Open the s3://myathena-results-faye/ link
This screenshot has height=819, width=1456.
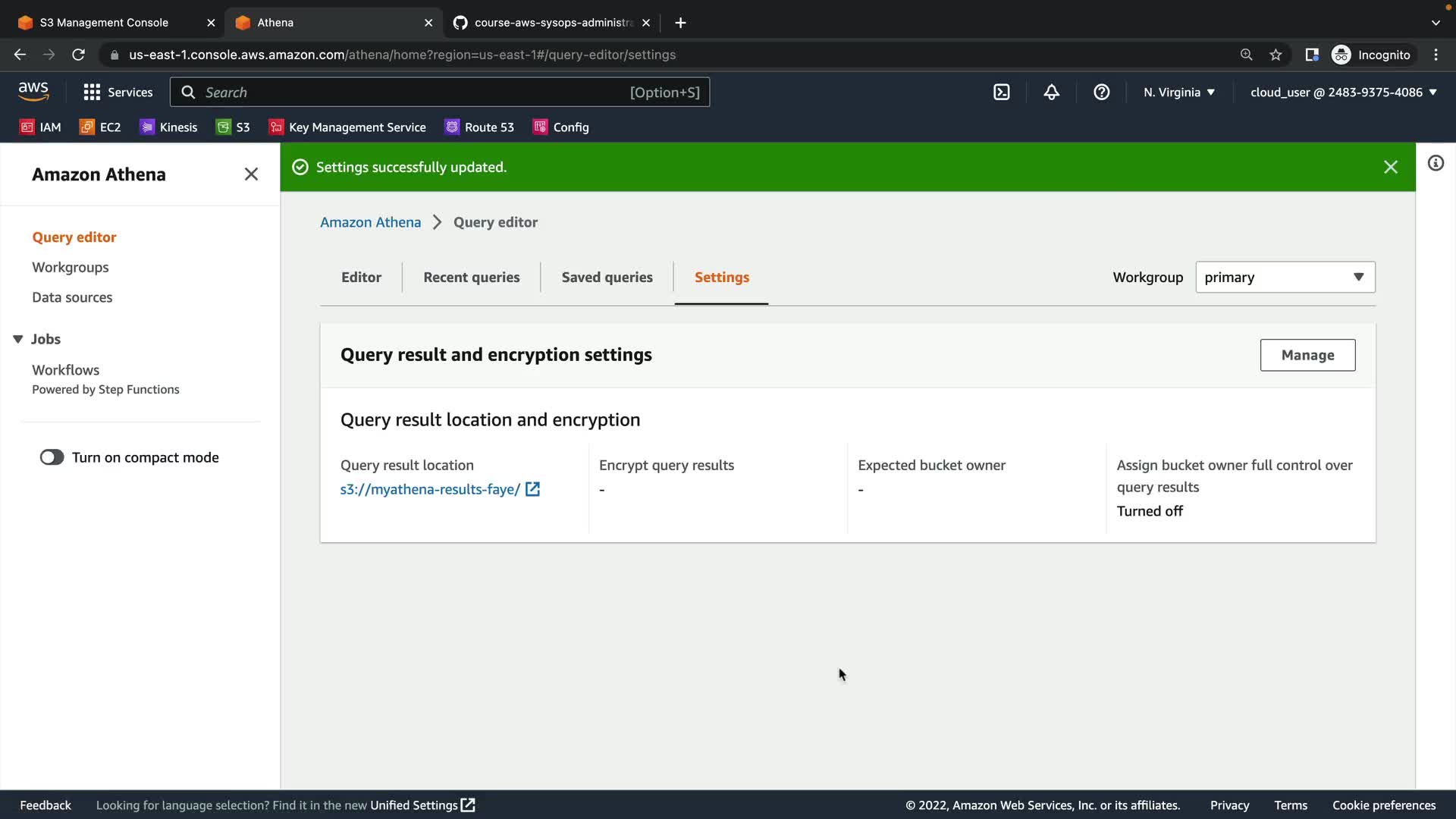430,489
